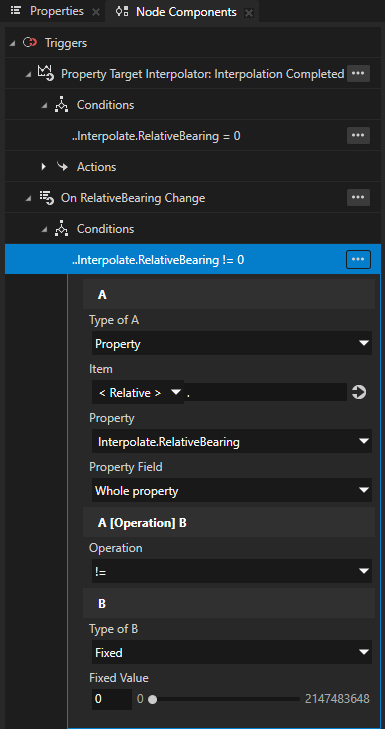This screenshot has height=729, width=385.
Task: Click the Node Components tab icon
Action: (122, 12)
